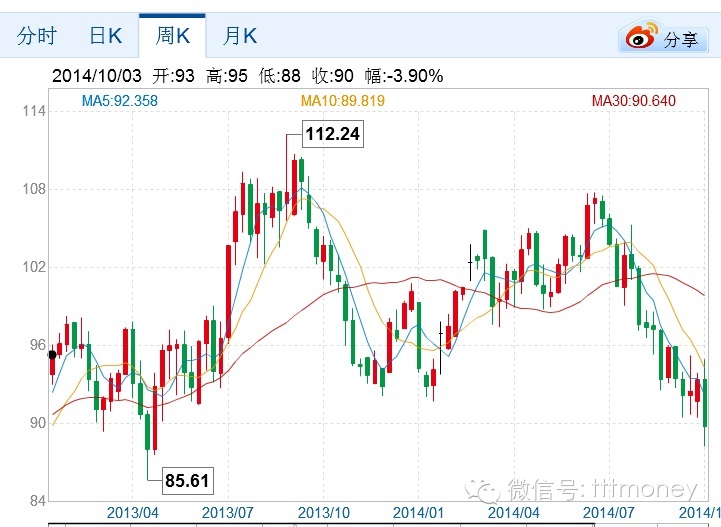Click the Weibo eye logo icon
This screenshot has width=721, height=527.
(x=641, y=36)
